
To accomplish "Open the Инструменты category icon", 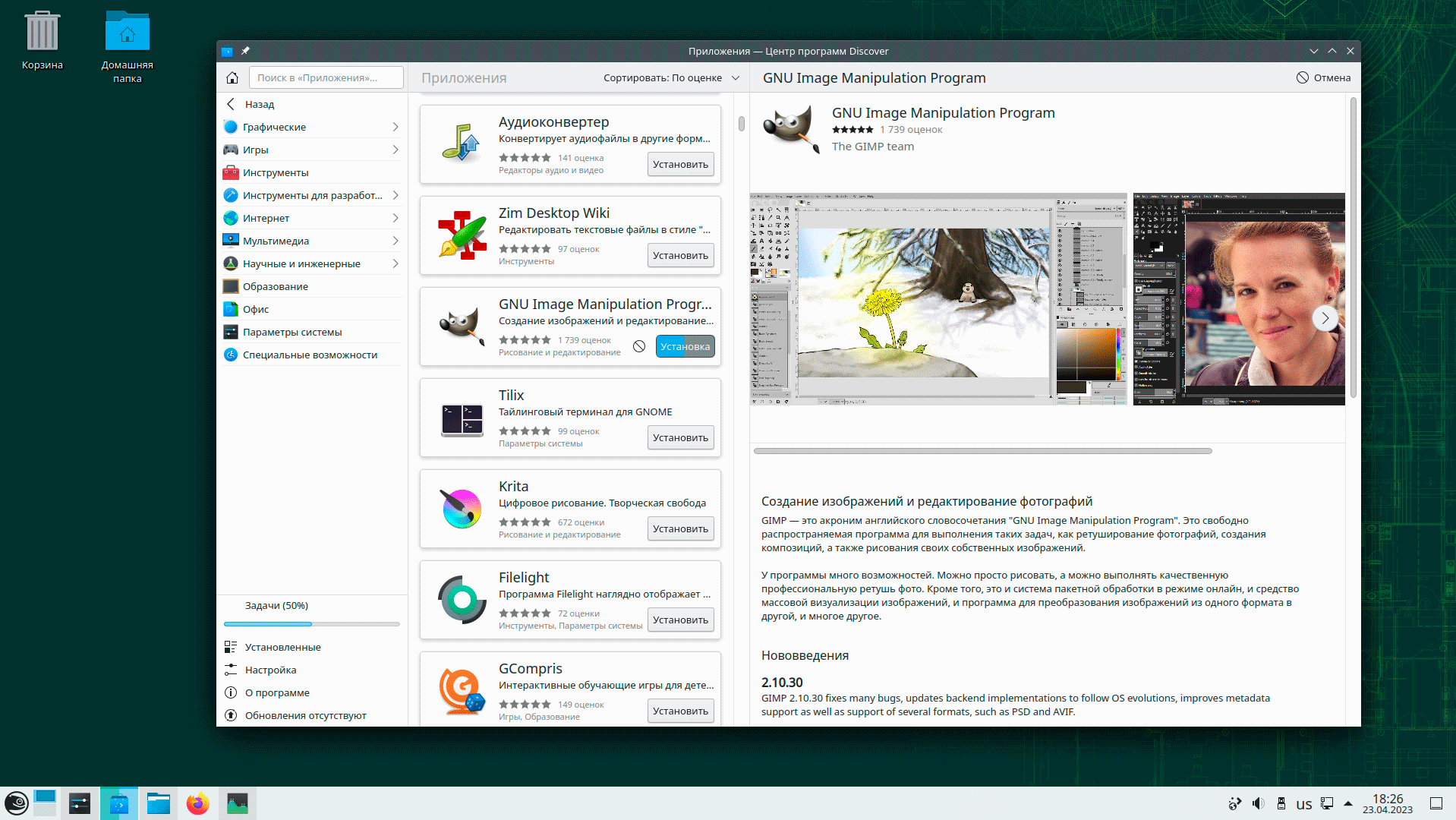I will coord(231,172).
